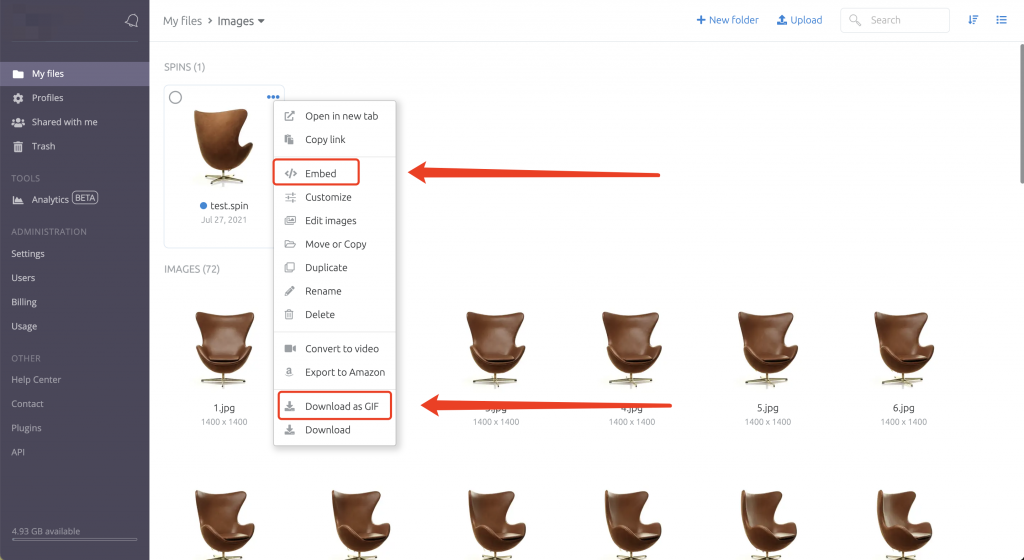Click New folder button
The width and height of the screenshot is (1024, 560).
coord(728,20)
